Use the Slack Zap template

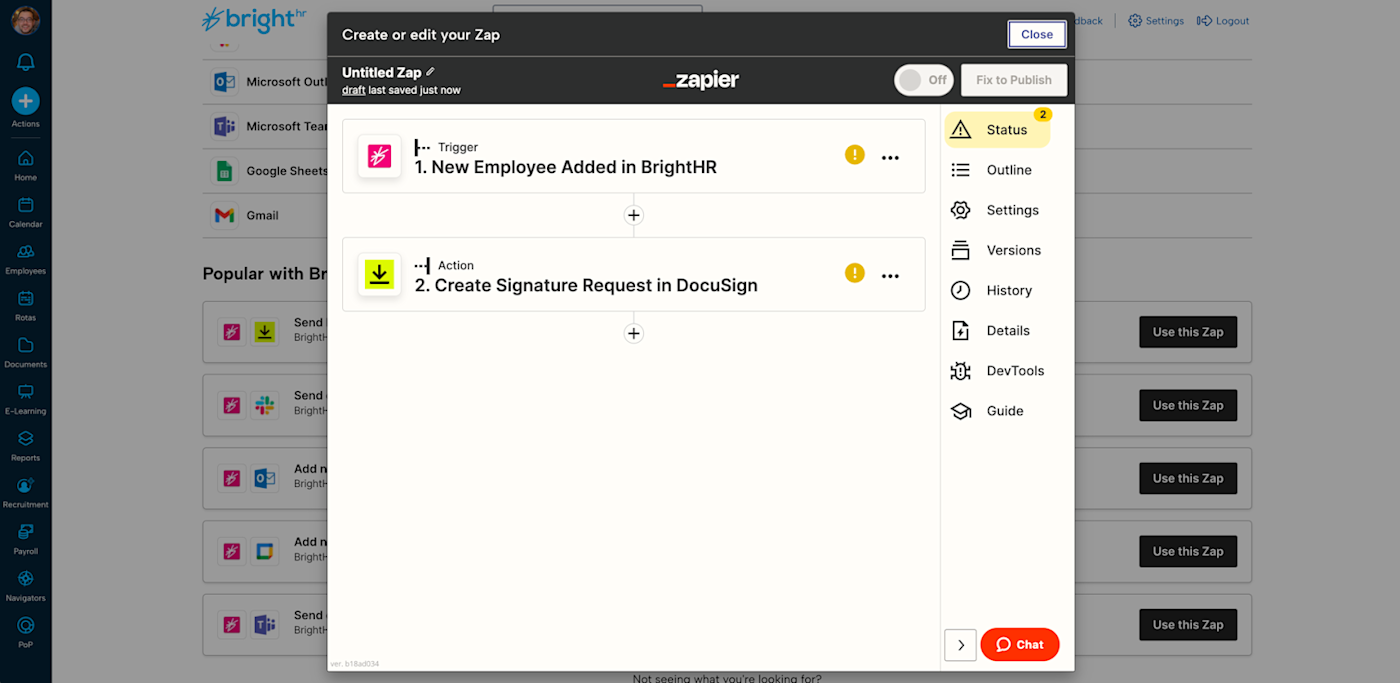coord(1188,405)
